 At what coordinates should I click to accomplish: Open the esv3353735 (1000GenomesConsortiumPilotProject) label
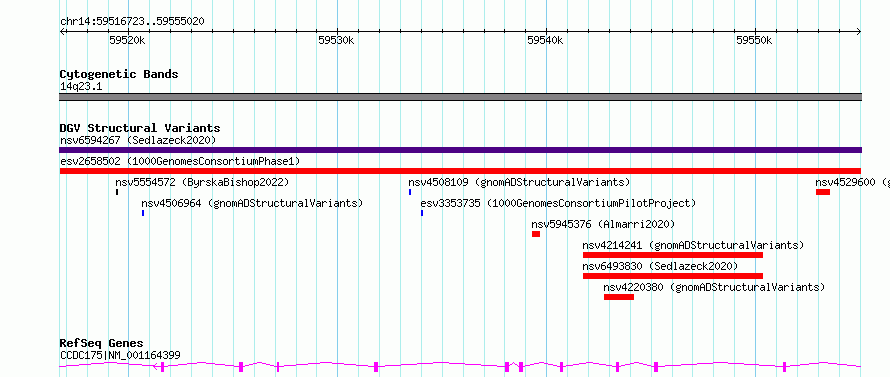(x=558, y=203)
